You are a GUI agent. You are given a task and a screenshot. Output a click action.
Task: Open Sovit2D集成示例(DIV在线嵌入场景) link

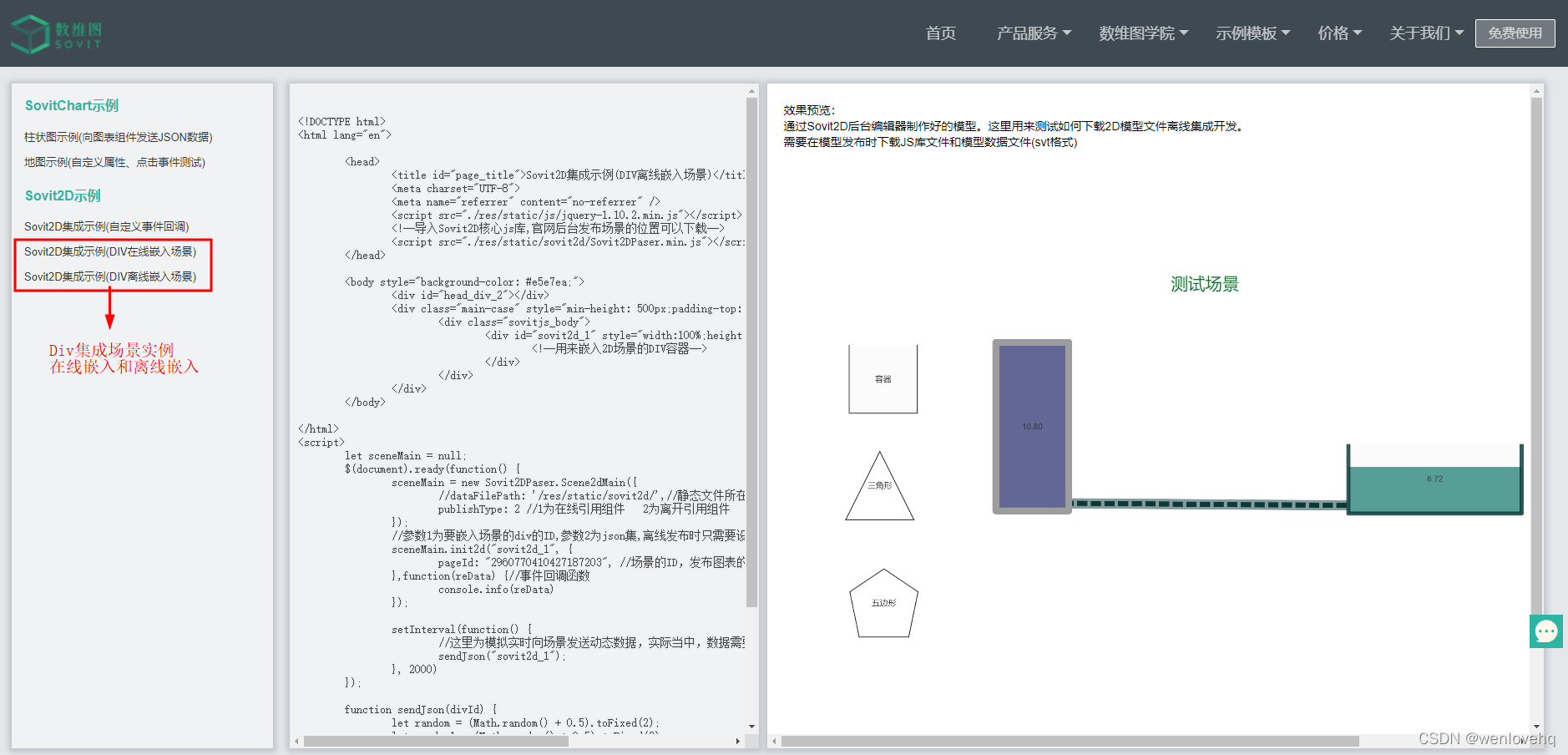coord(110,251)
